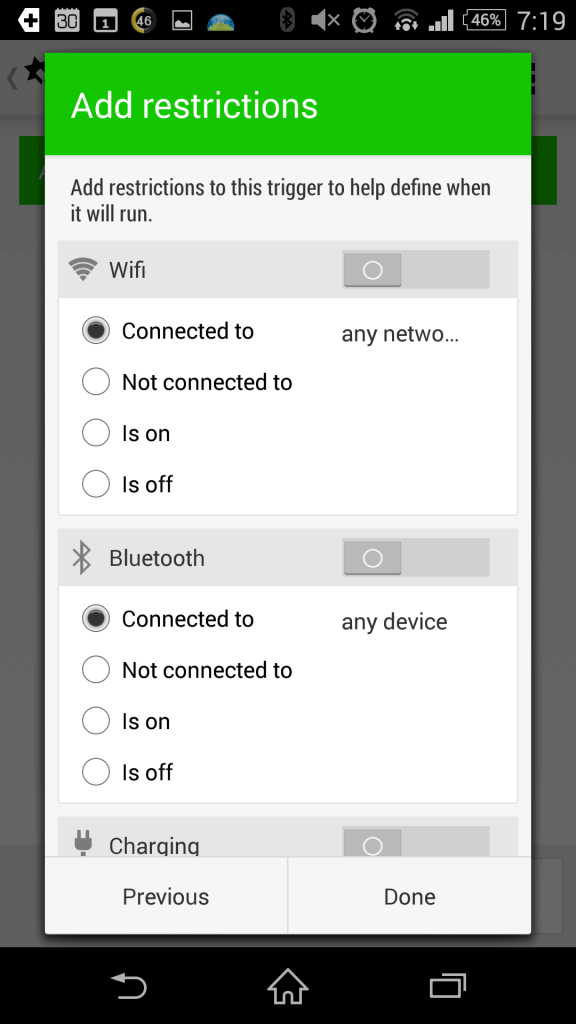Enable the Bluetooth restriction switch
Image resolution: width=576 pixels, height=1024 pixels.
(416, 558)
